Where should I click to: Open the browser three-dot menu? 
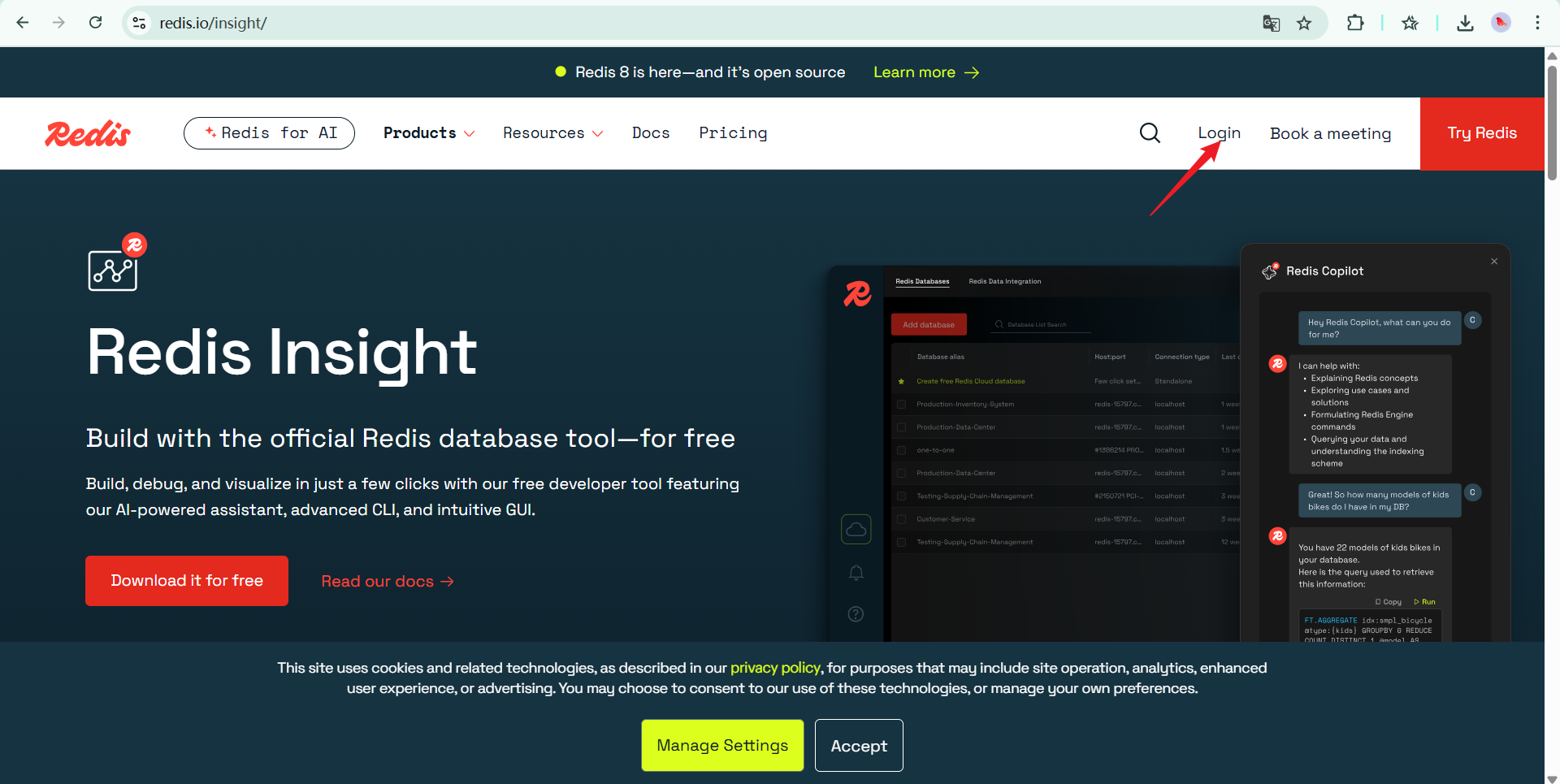pyautogui.click(x=1537, y=23)
